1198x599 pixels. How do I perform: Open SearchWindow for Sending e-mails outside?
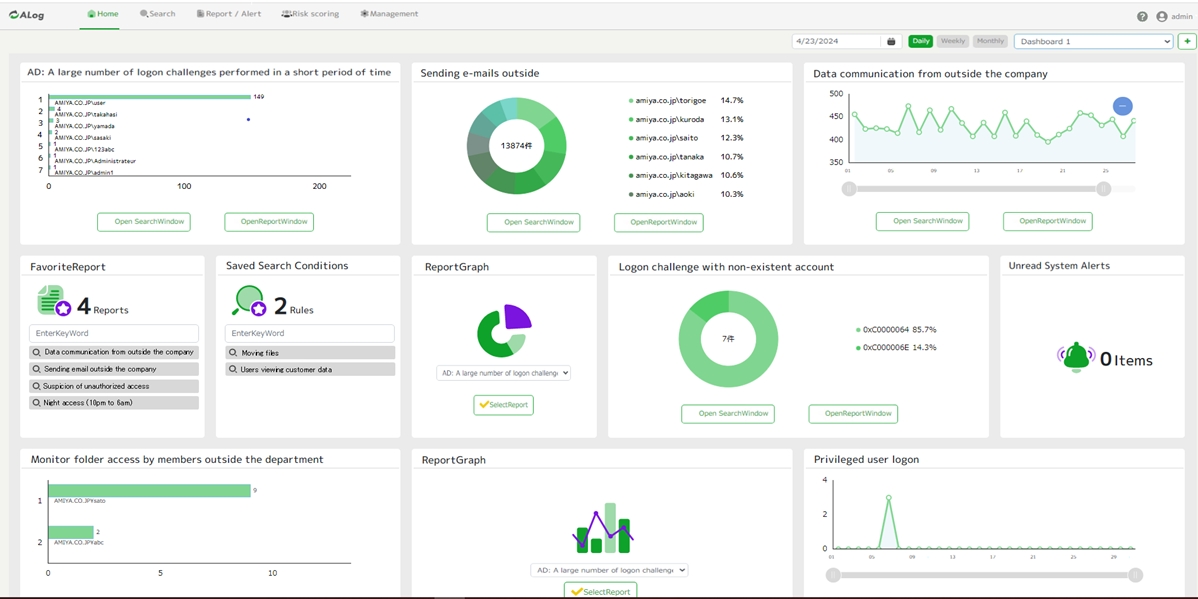533,222
